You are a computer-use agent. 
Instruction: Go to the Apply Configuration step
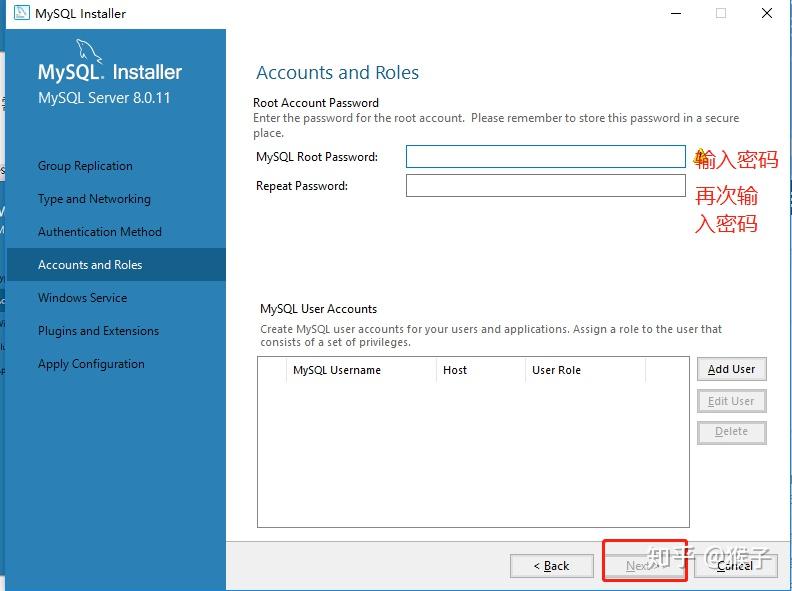pos(91,364)
